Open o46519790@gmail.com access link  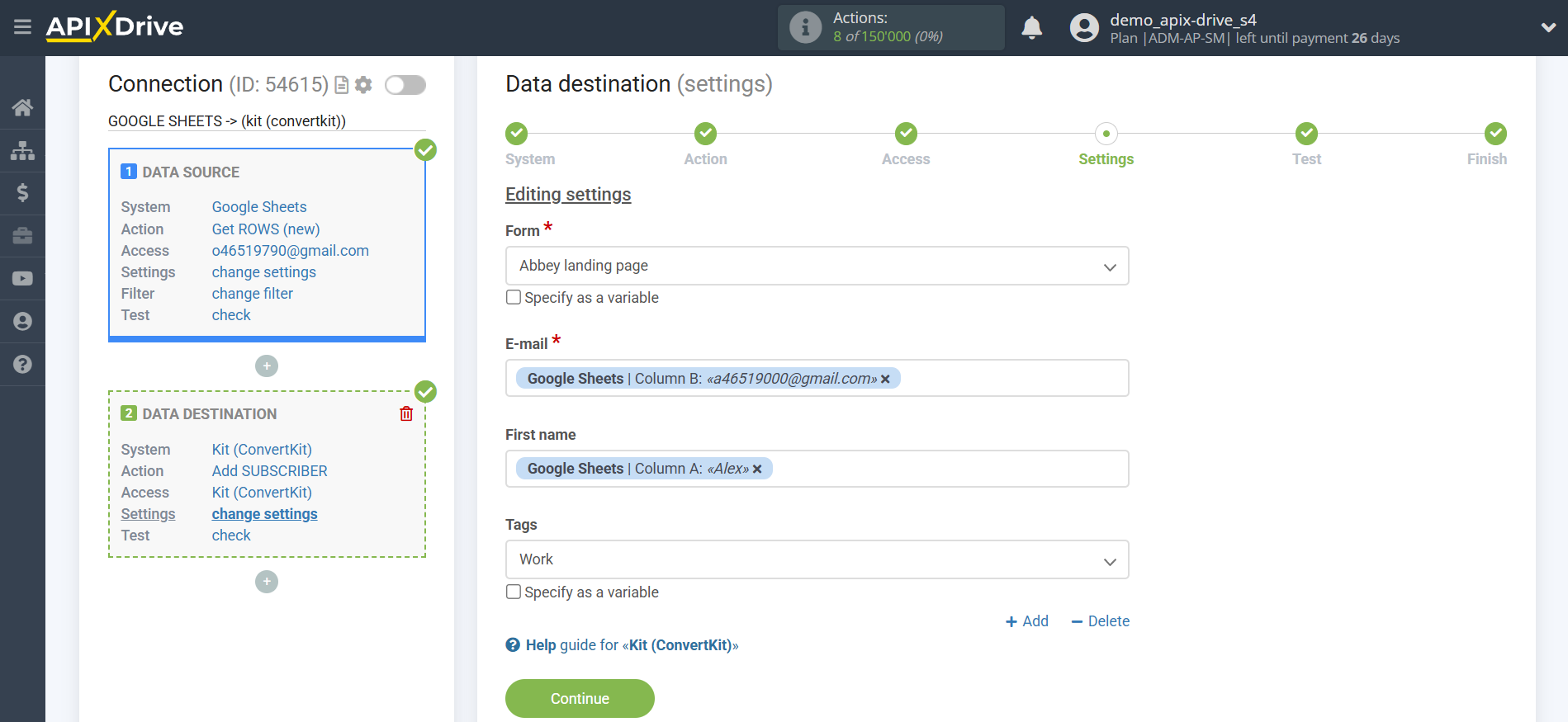coord(291,251)
